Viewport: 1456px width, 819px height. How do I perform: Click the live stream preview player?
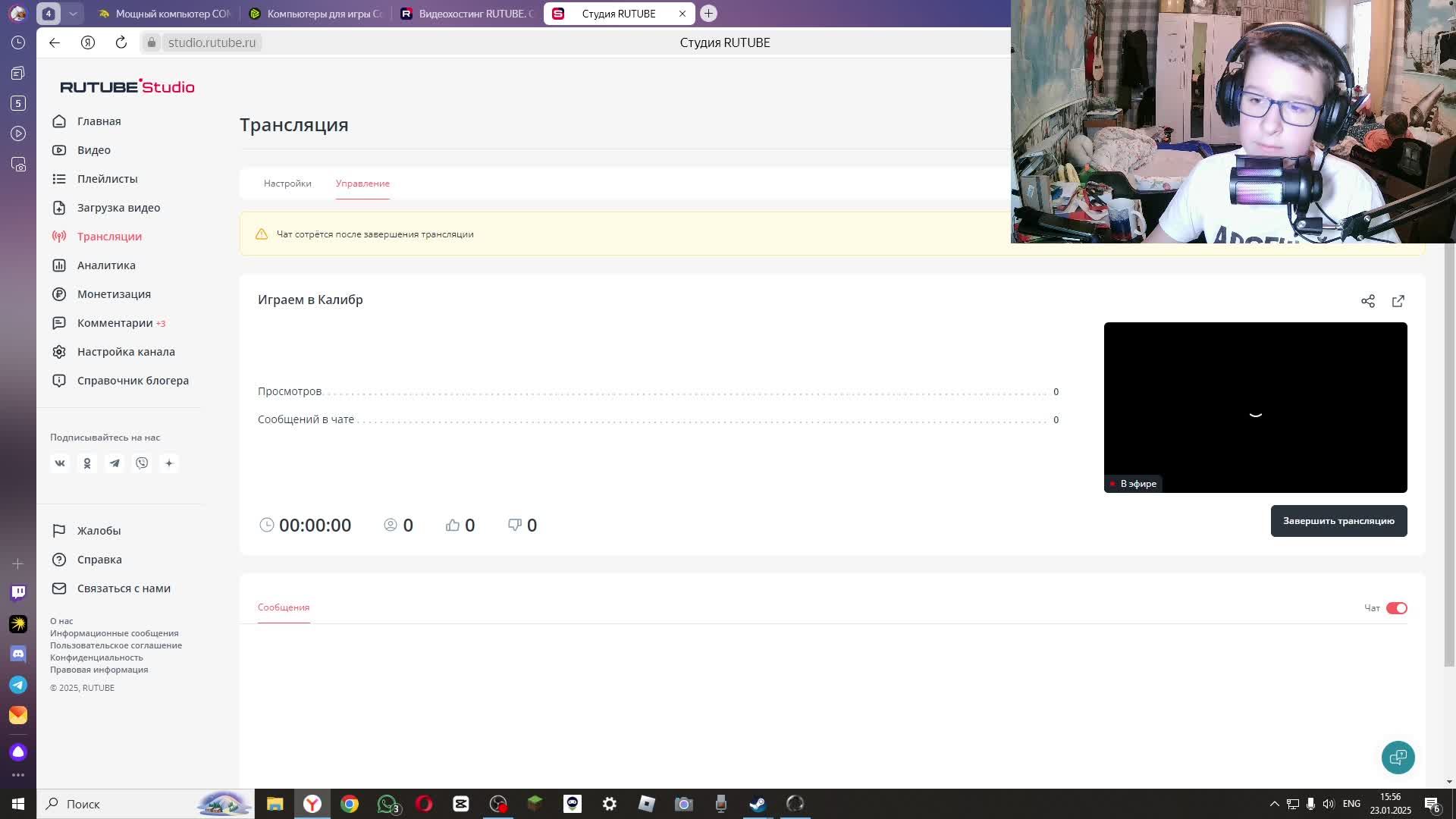1255,407
